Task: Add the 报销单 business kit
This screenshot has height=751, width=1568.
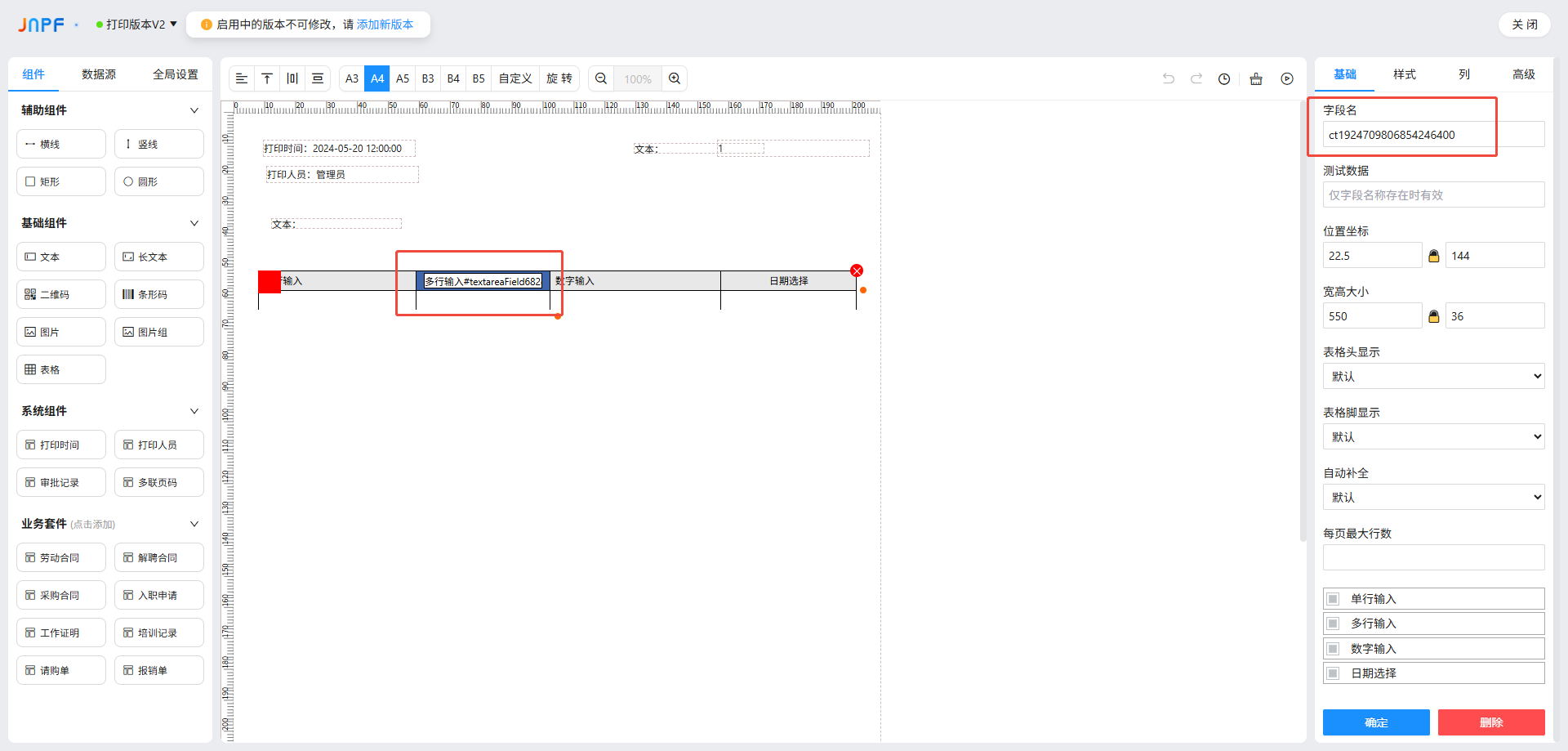Action: [x=159, y=670]
